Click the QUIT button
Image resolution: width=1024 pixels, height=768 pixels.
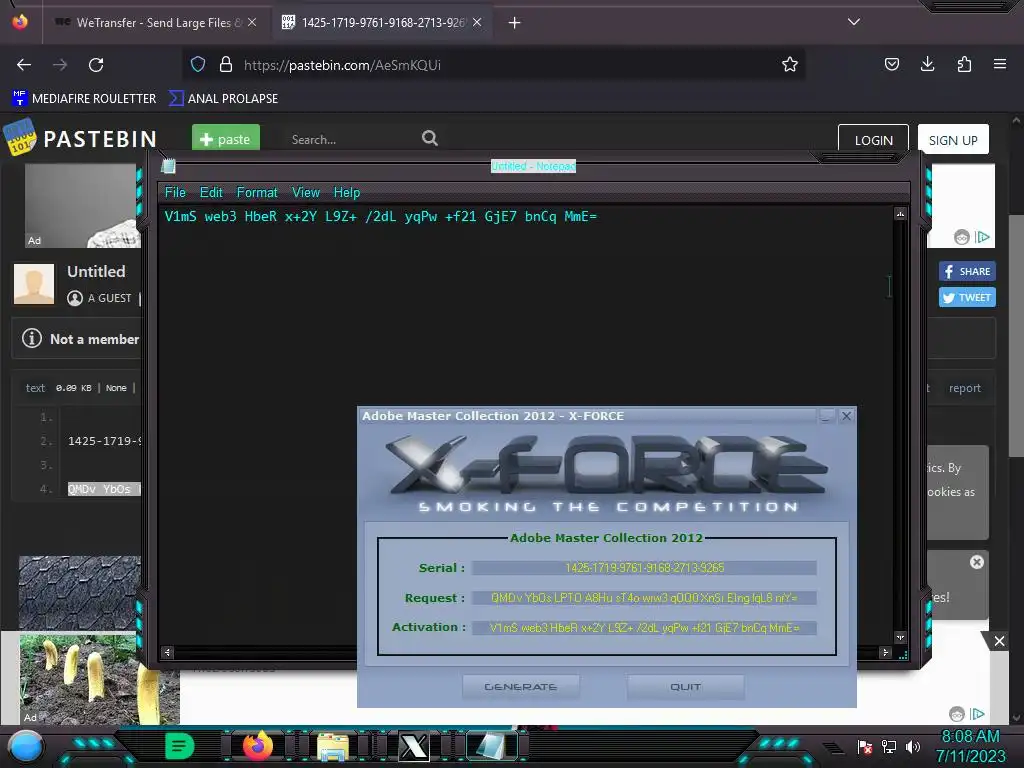tap(685, 687)
